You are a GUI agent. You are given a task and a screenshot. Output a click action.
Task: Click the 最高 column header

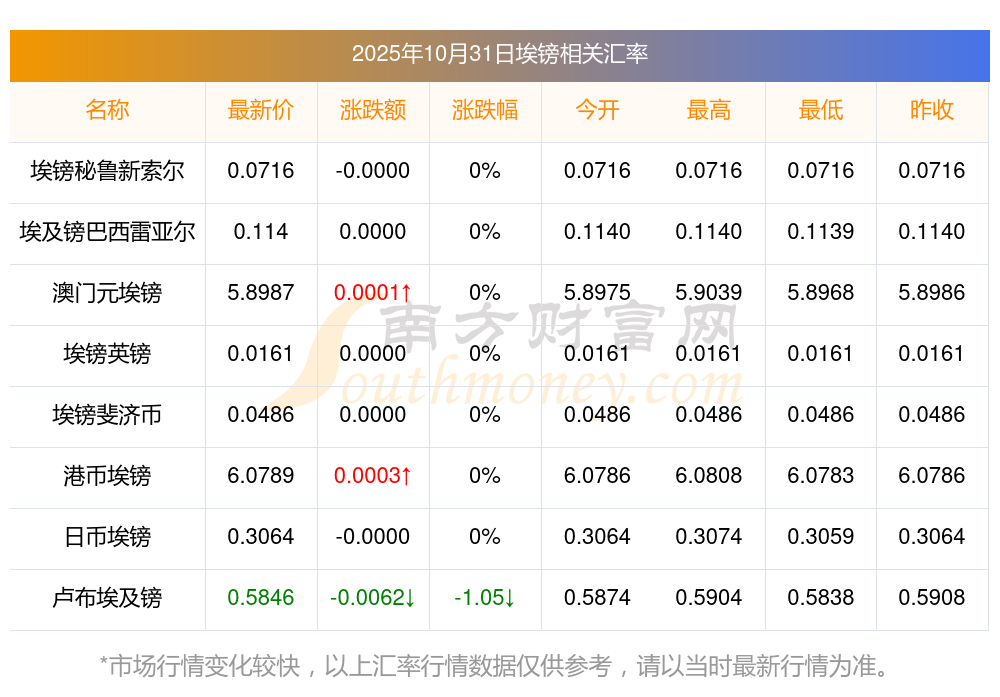(709, 110)
